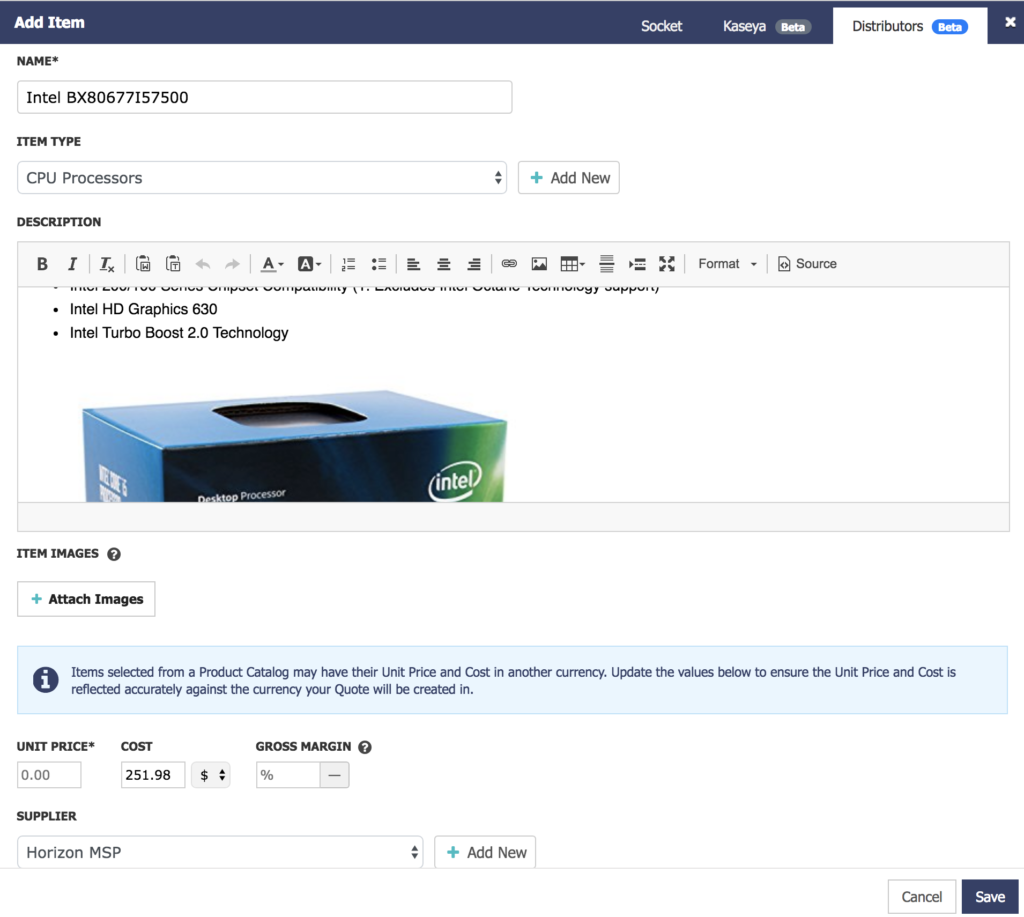The width and height of the screenshot is (1024, 917).
Task: Align text right
Action: tap(474, 264)
